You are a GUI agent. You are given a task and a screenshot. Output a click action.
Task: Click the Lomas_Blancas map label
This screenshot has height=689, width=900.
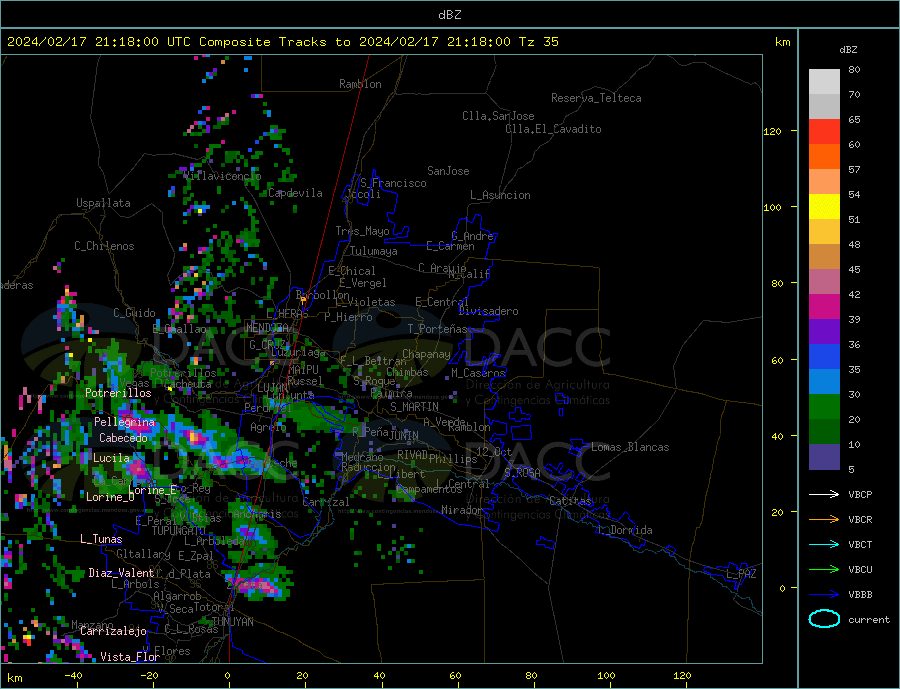click(x=630, y=447)
